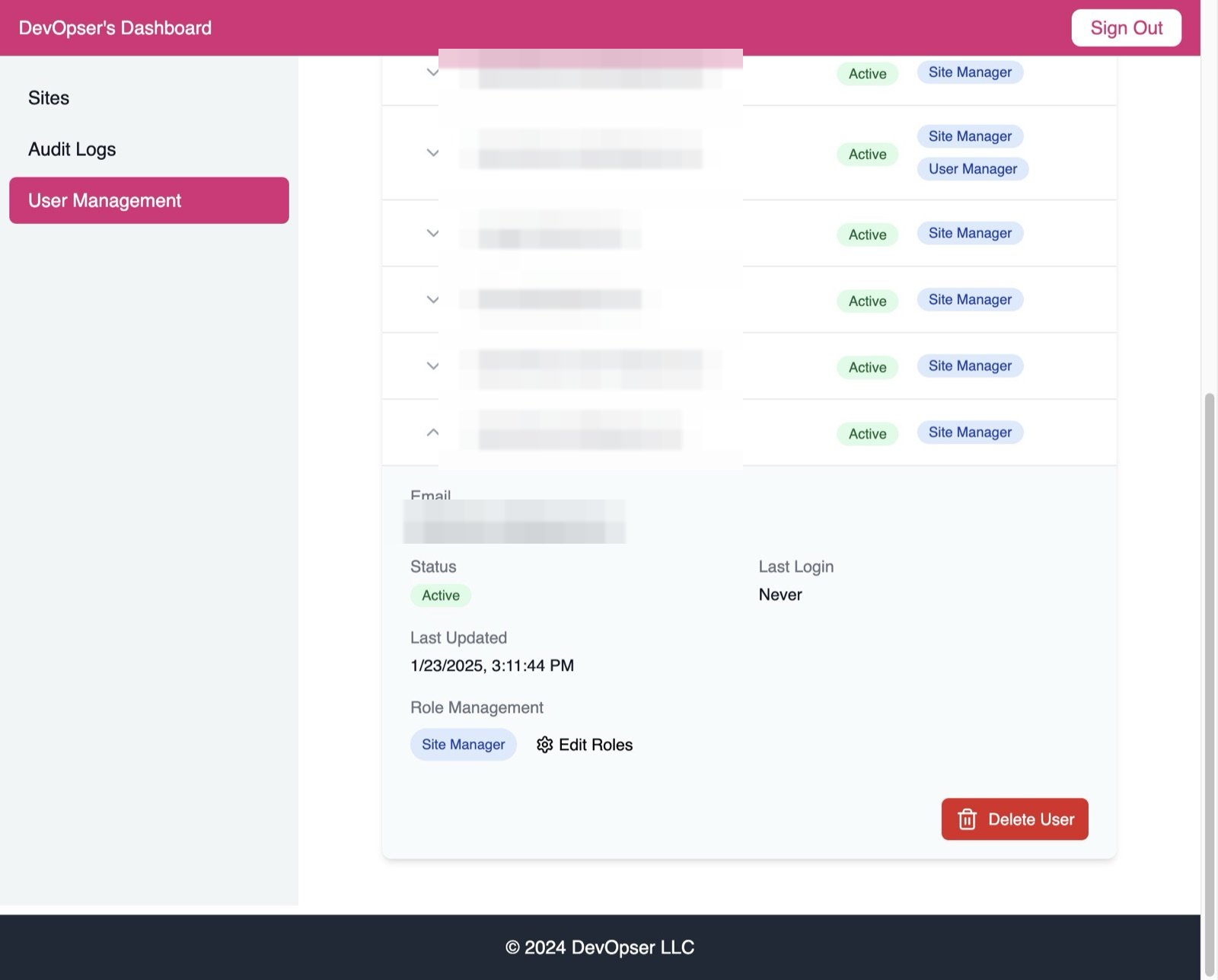Expand the fifth user row chevron
The height and width of the screenshot is (980, 1218).
pos(432,366)
